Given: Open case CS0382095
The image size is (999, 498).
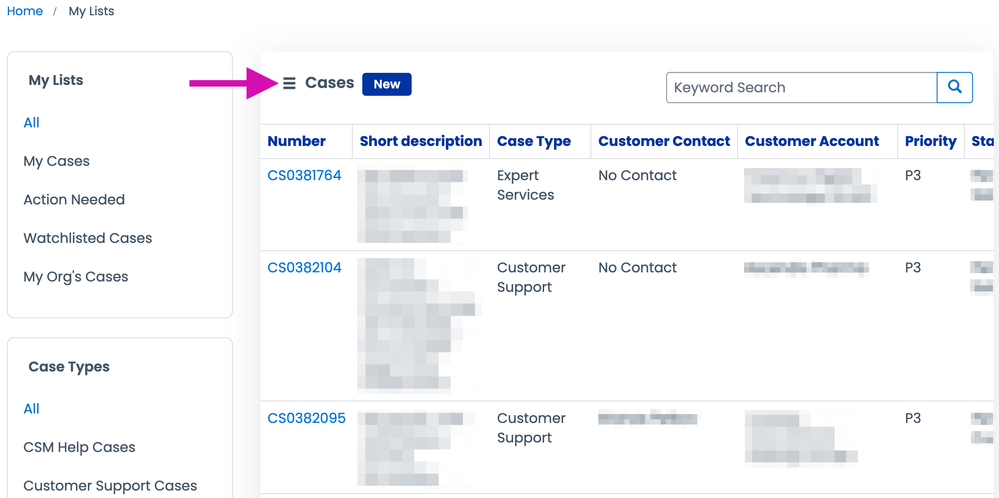Looking at the screenshot, I should 306,418.
